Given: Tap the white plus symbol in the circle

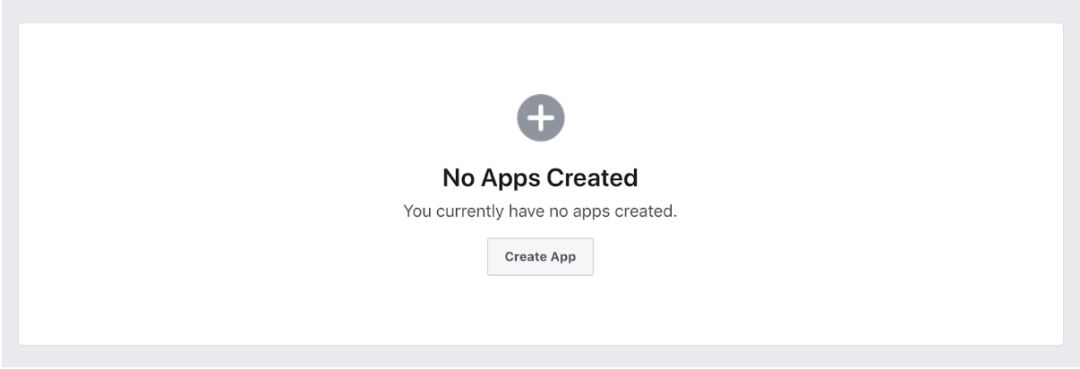Looking at the screenshot, I should 541,118.
